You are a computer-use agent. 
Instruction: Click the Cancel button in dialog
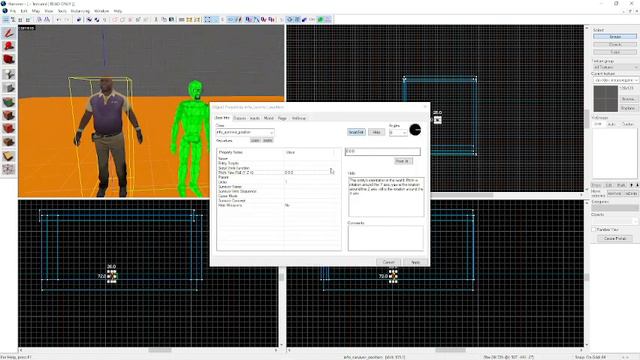point(389,262)
